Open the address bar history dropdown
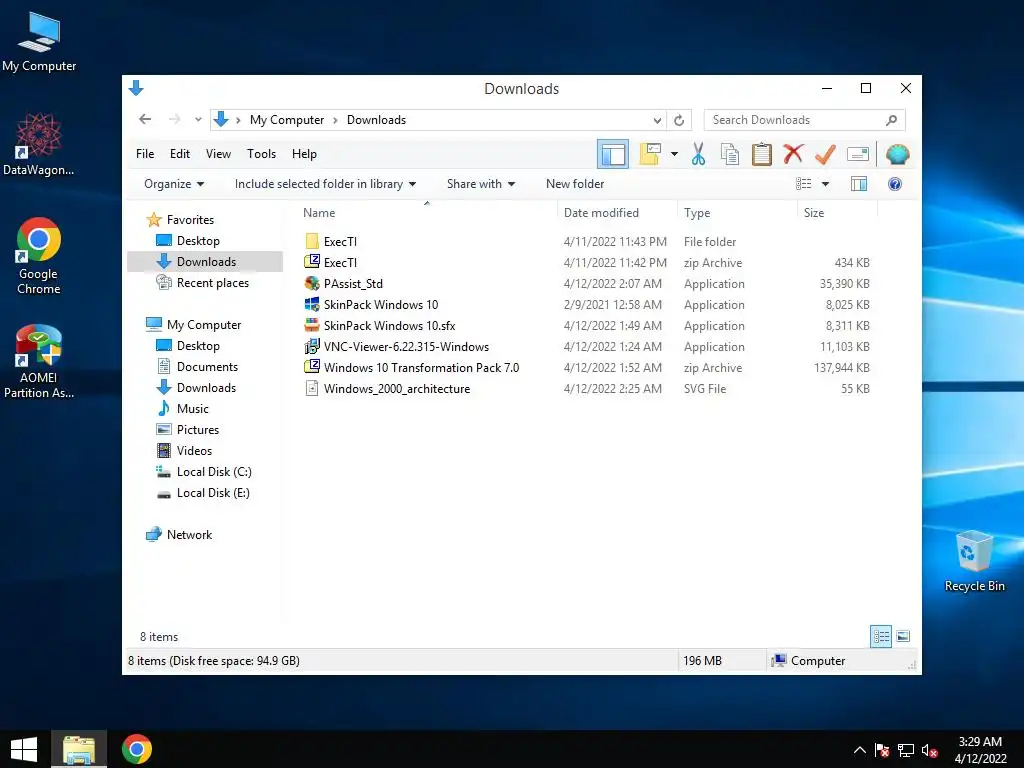Viewport: 1024px width, 768px height. pos(657,120)
